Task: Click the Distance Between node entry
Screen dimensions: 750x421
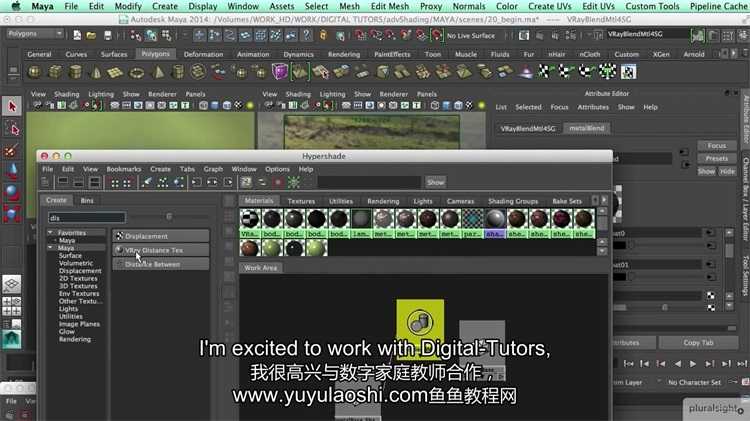Action: pyautogui.click(x=161, y=264)
